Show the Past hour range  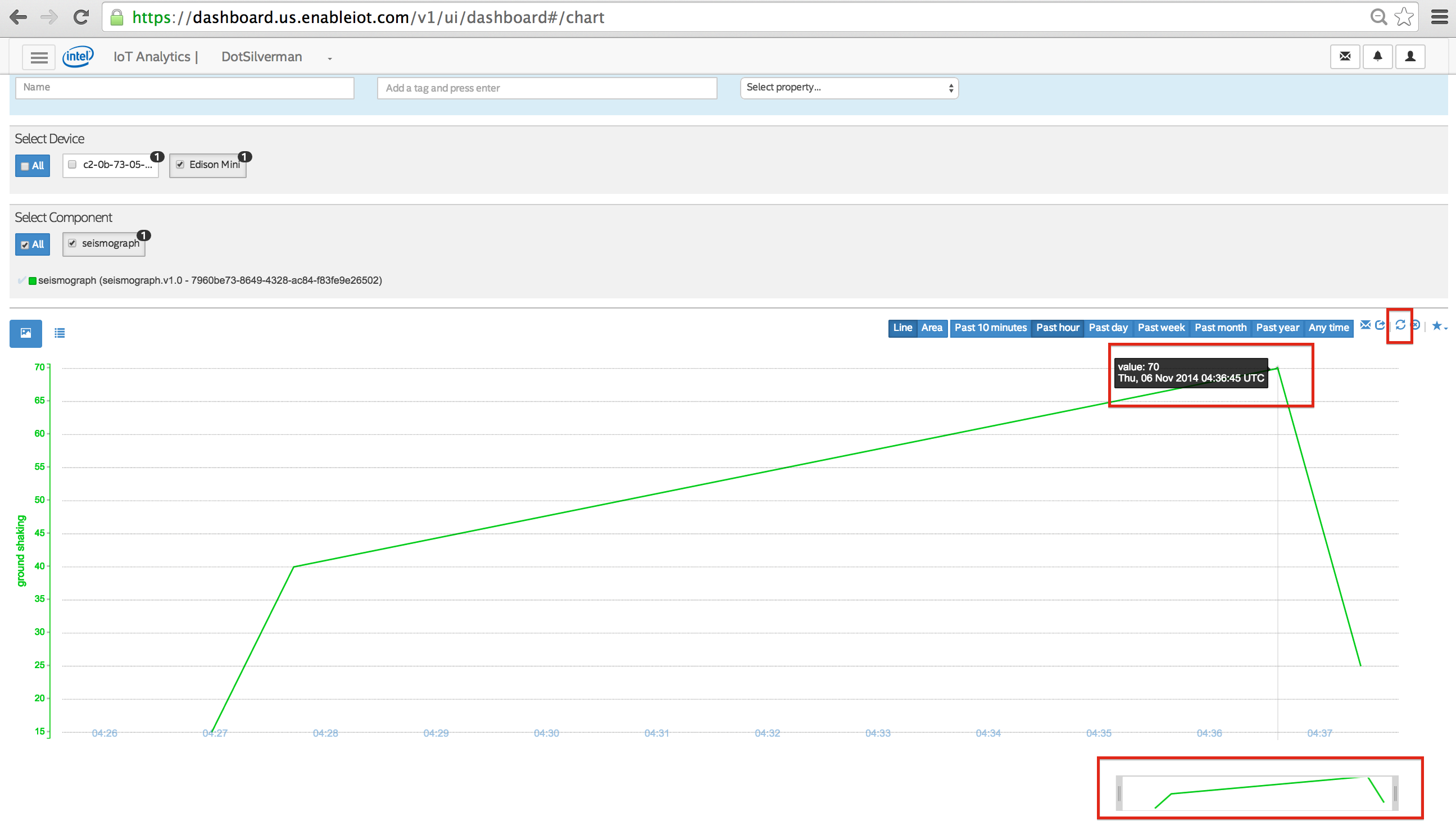(x=1058, y=328)
